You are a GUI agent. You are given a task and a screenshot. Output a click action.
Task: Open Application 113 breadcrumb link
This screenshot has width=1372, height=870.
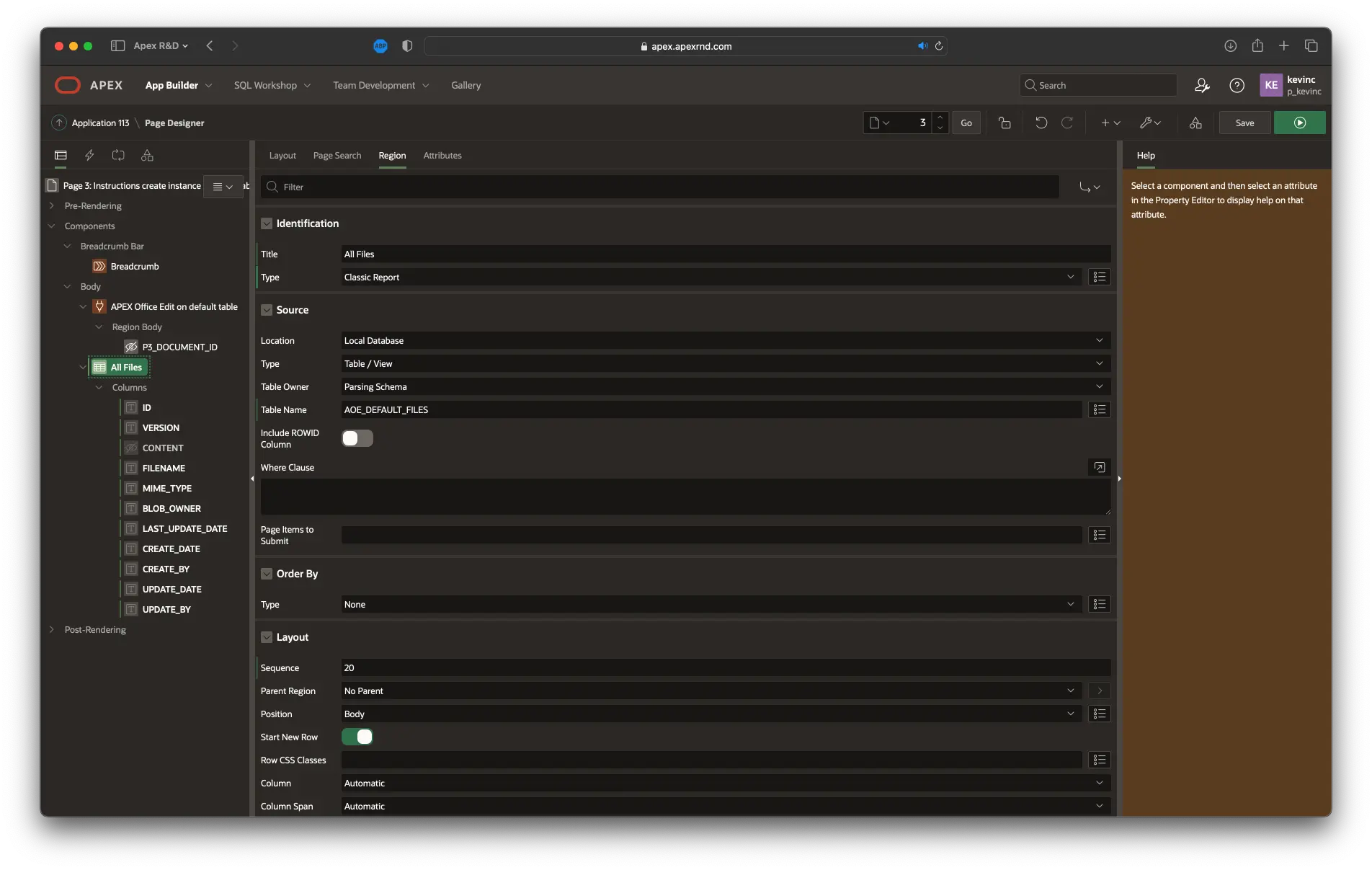[x=100, y=123]
